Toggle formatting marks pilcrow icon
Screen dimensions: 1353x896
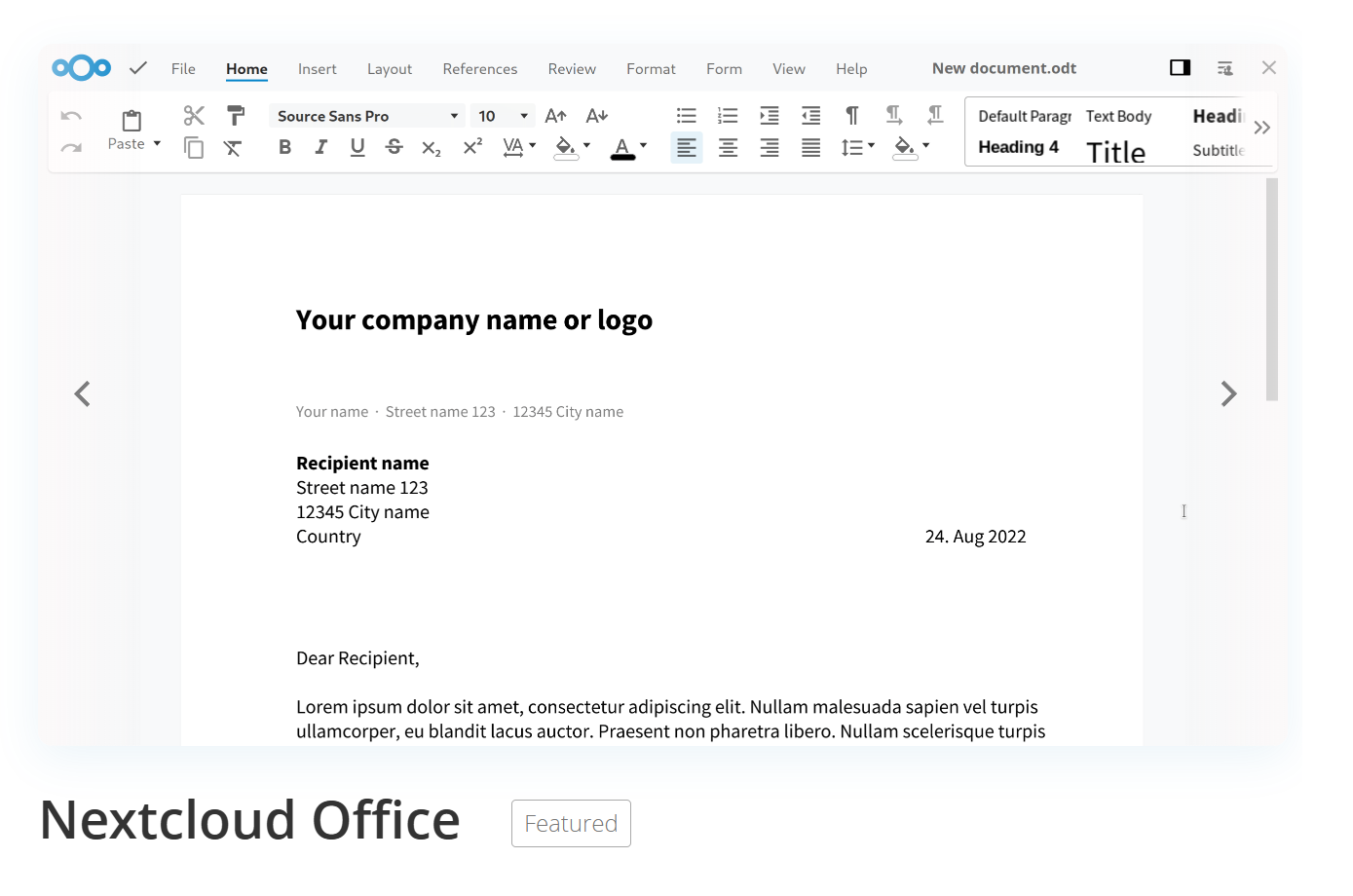pyautogui.click(x=852, y=116)
